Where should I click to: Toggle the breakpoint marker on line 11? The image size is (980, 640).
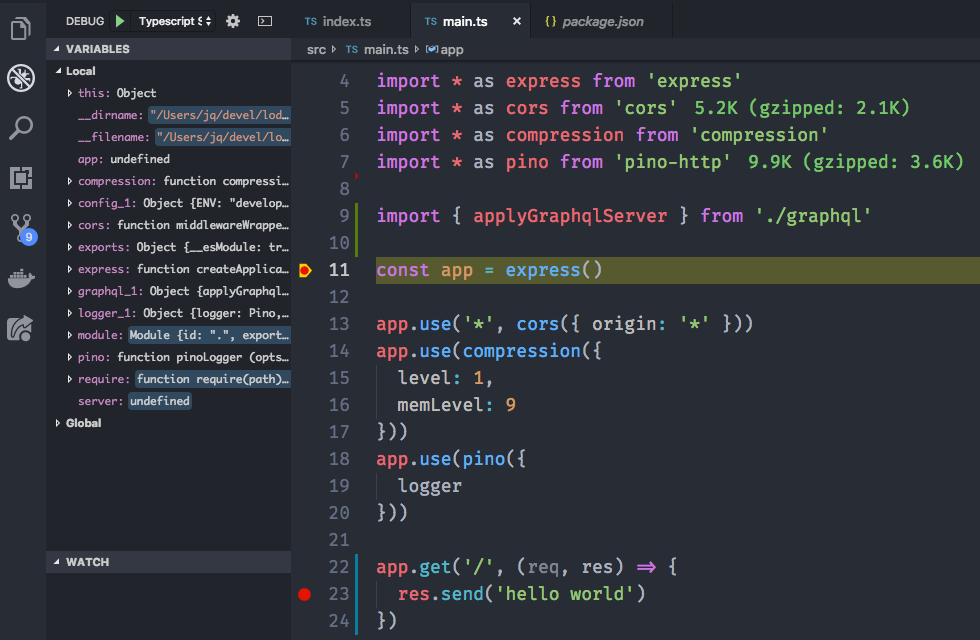[x=306, y=269]
